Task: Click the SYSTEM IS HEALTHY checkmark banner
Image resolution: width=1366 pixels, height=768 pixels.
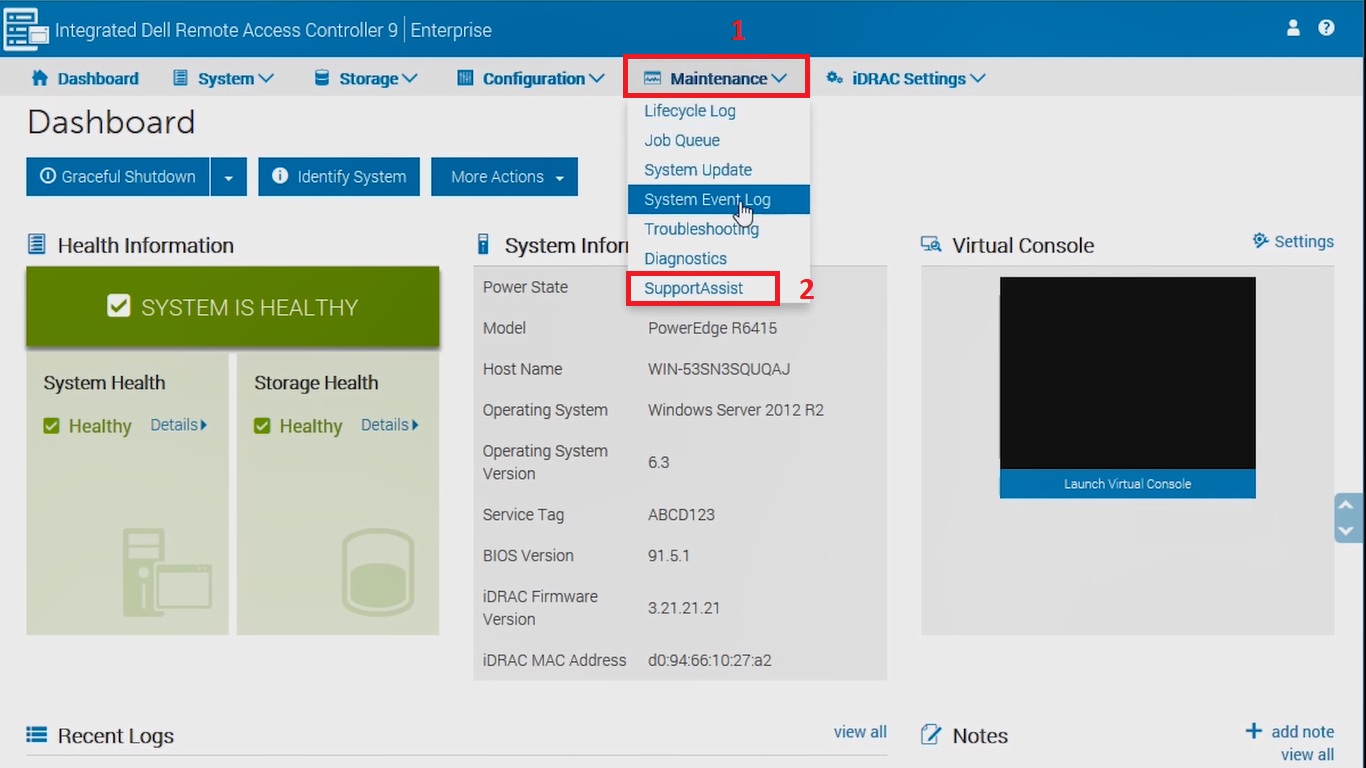Action: [119, 307]
